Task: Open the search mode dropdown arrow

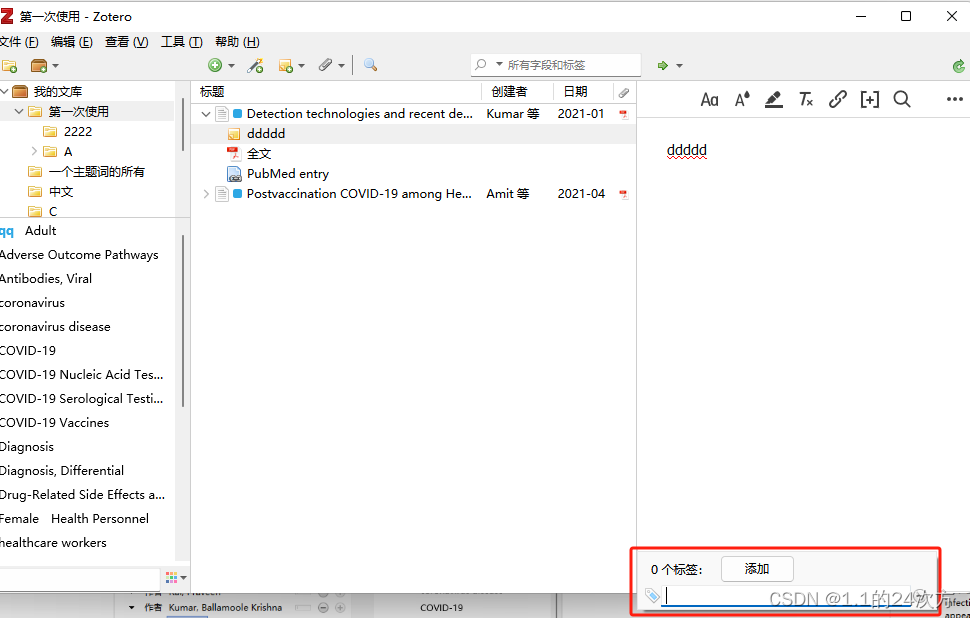Action: pyautogui.click(x=499, y=64)
